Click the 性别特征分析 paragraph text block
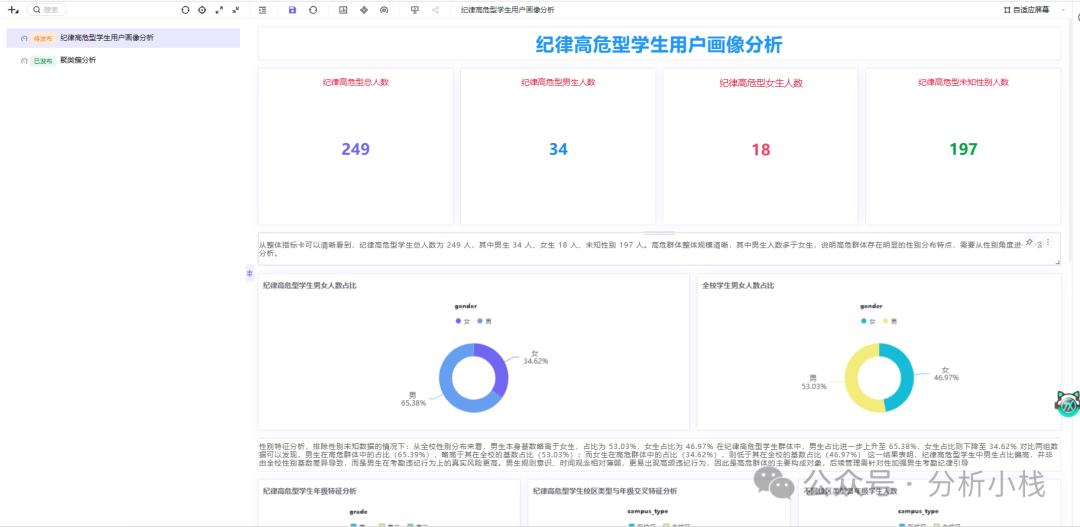 [659, 455]
